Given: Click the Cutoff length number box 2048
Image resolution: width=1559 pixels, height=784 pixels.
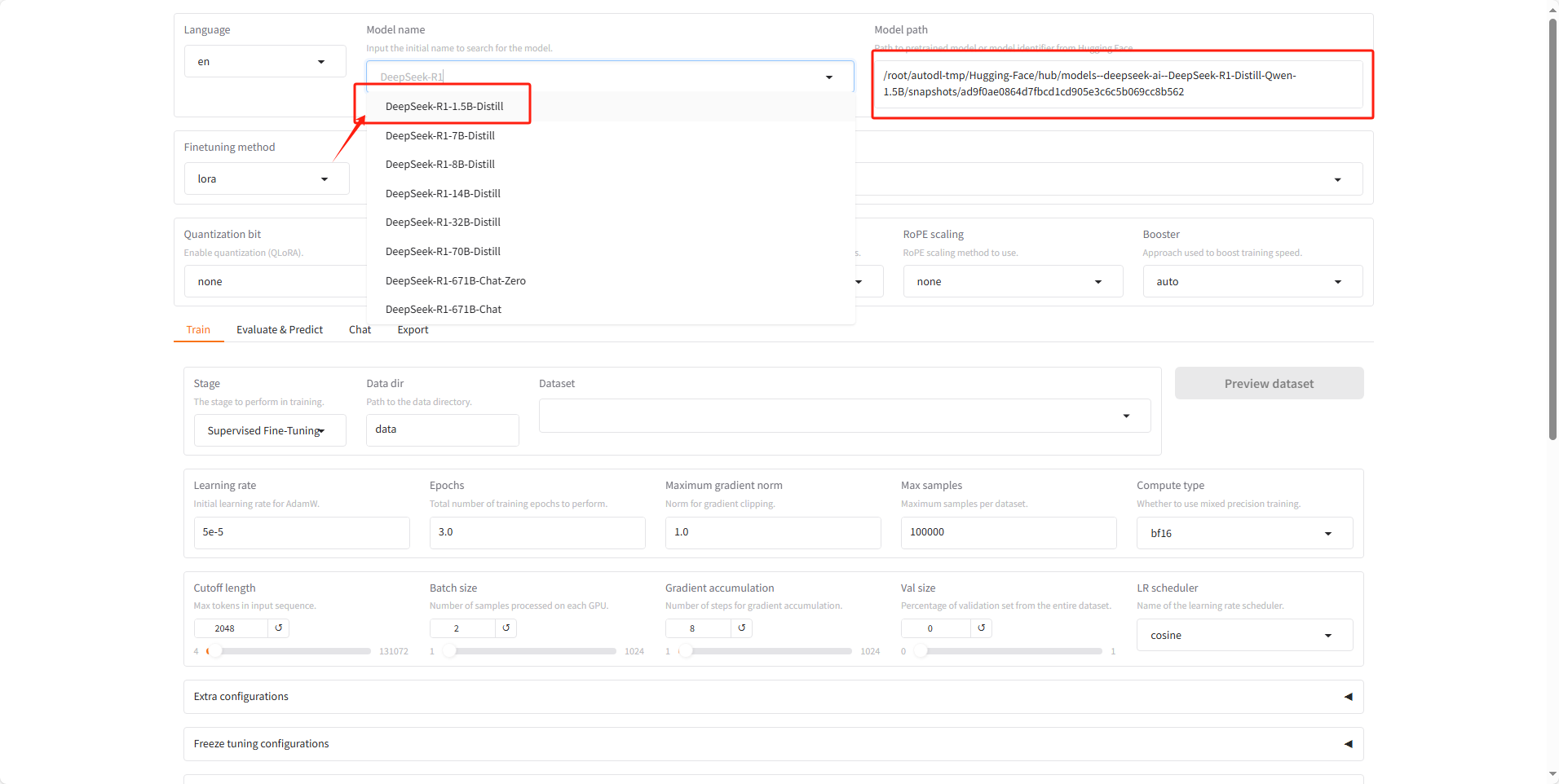Looking at the screenshot, I should (x=231, y=628).
